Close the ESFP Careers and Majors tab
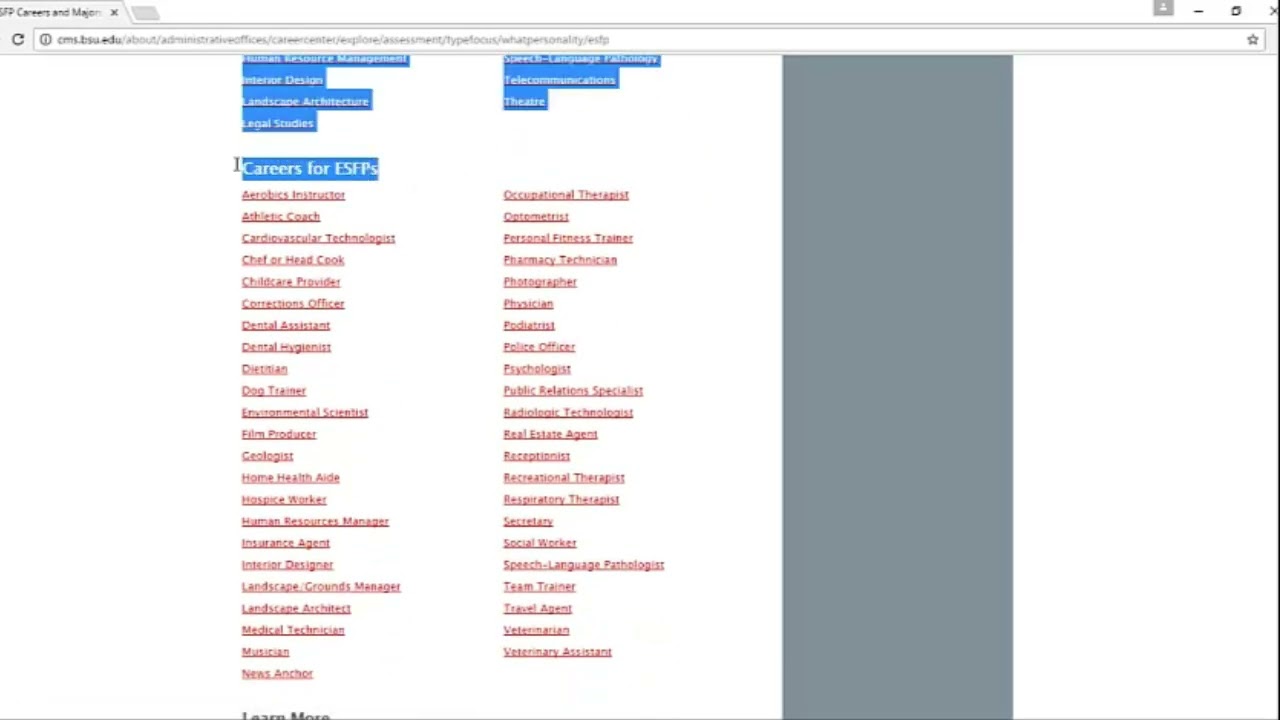This screenshot has height=720, width=1280. (x=114, y=12)
